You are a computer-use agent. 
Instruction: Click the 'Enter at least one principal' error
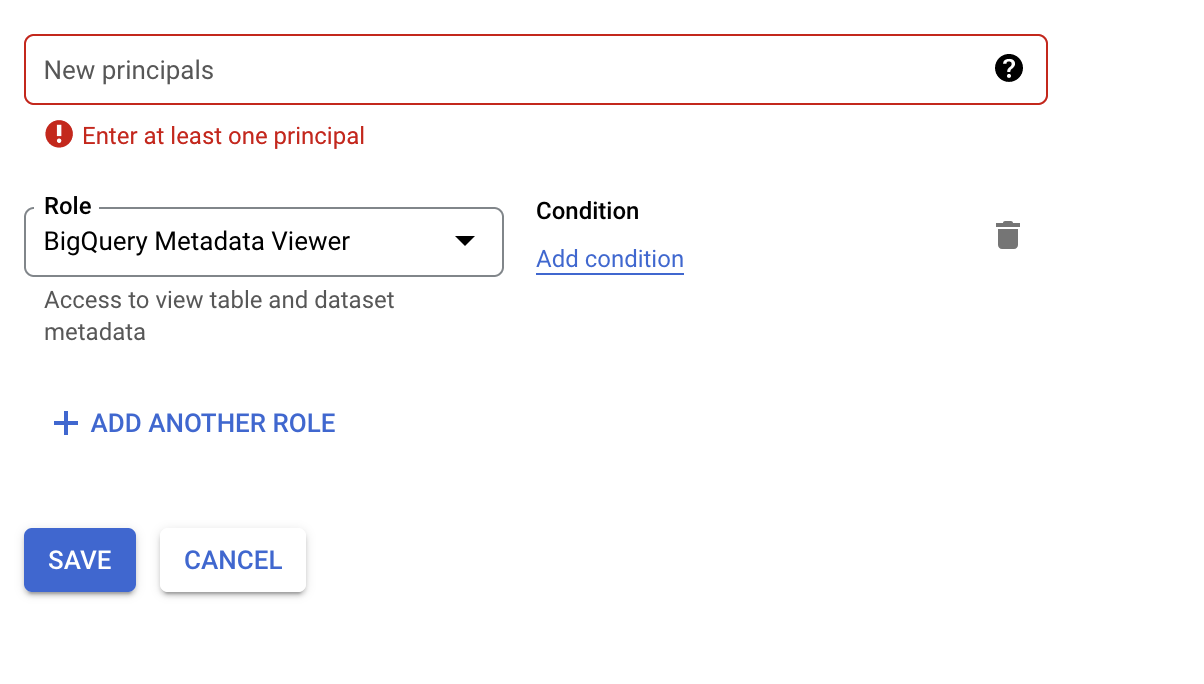coord(223,135)
